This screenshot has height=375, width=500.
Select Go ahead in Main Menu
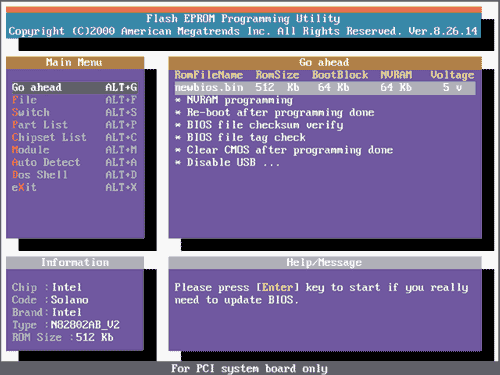click(x=75, y=87)
